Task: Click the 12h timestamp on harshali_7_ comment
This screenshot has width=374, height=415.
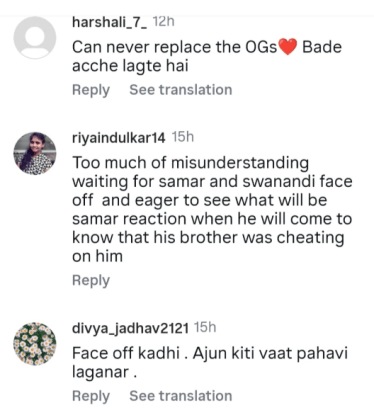Action: pyautogui.click(x=163, y=22)
